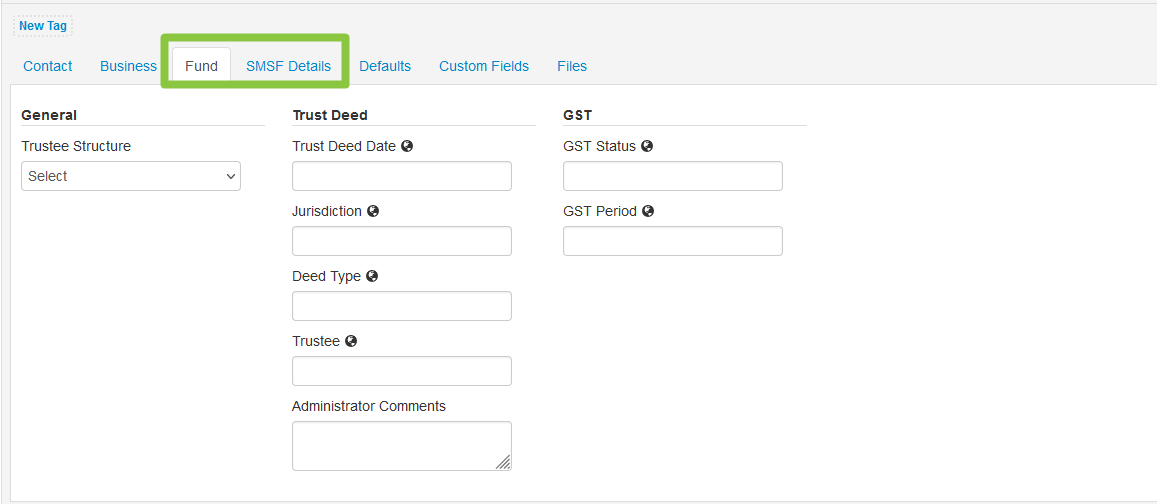Open the Files tab
The image size is (1157, 504).
point(572,66)
